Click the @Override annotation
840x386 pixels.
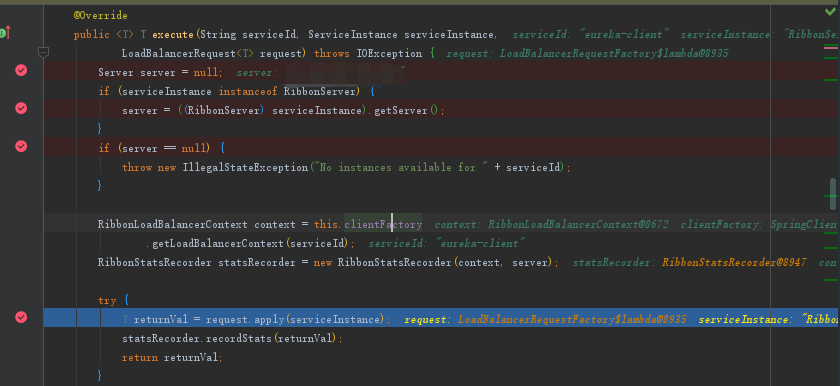pyautogui.click(x=100, y=16)
